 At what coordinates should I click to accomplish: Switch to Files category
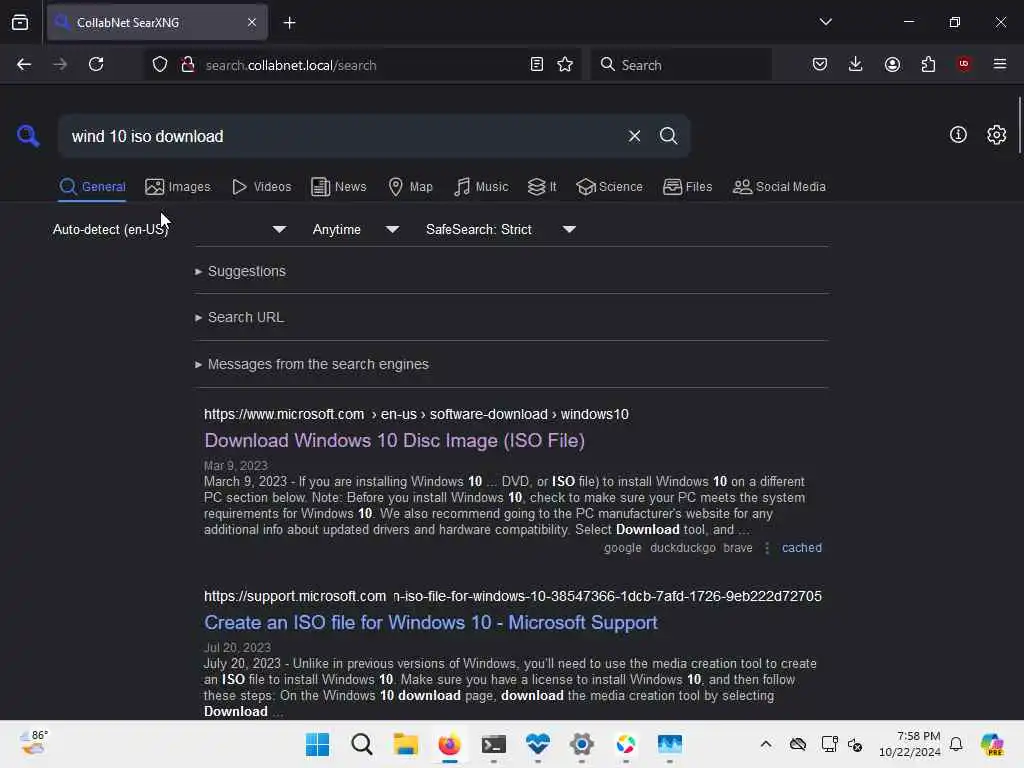(x=687, y=187)
